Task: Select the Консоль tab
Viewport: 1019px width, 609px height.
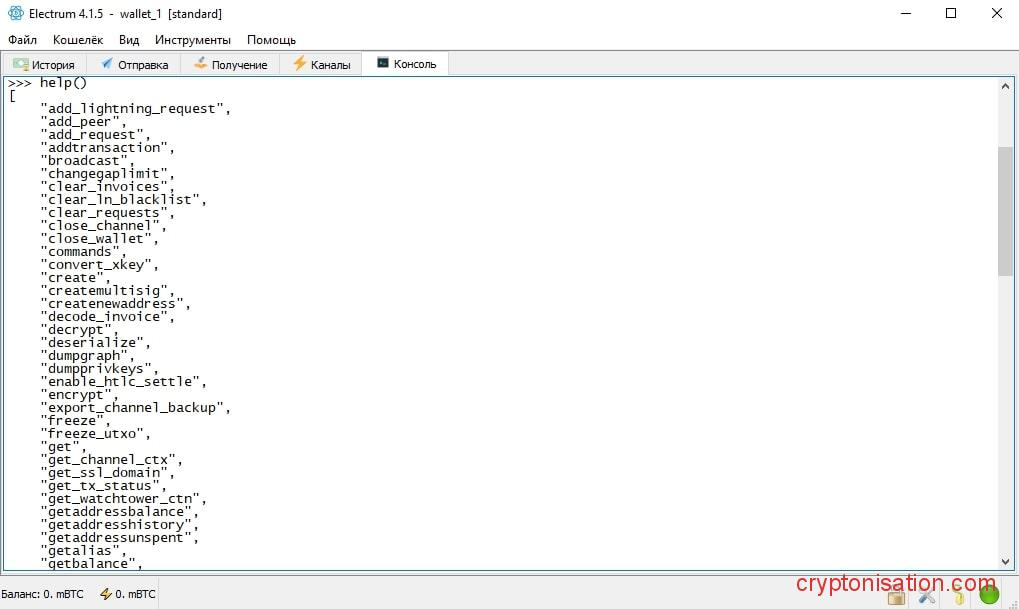Action: click(x=406, y=64)
